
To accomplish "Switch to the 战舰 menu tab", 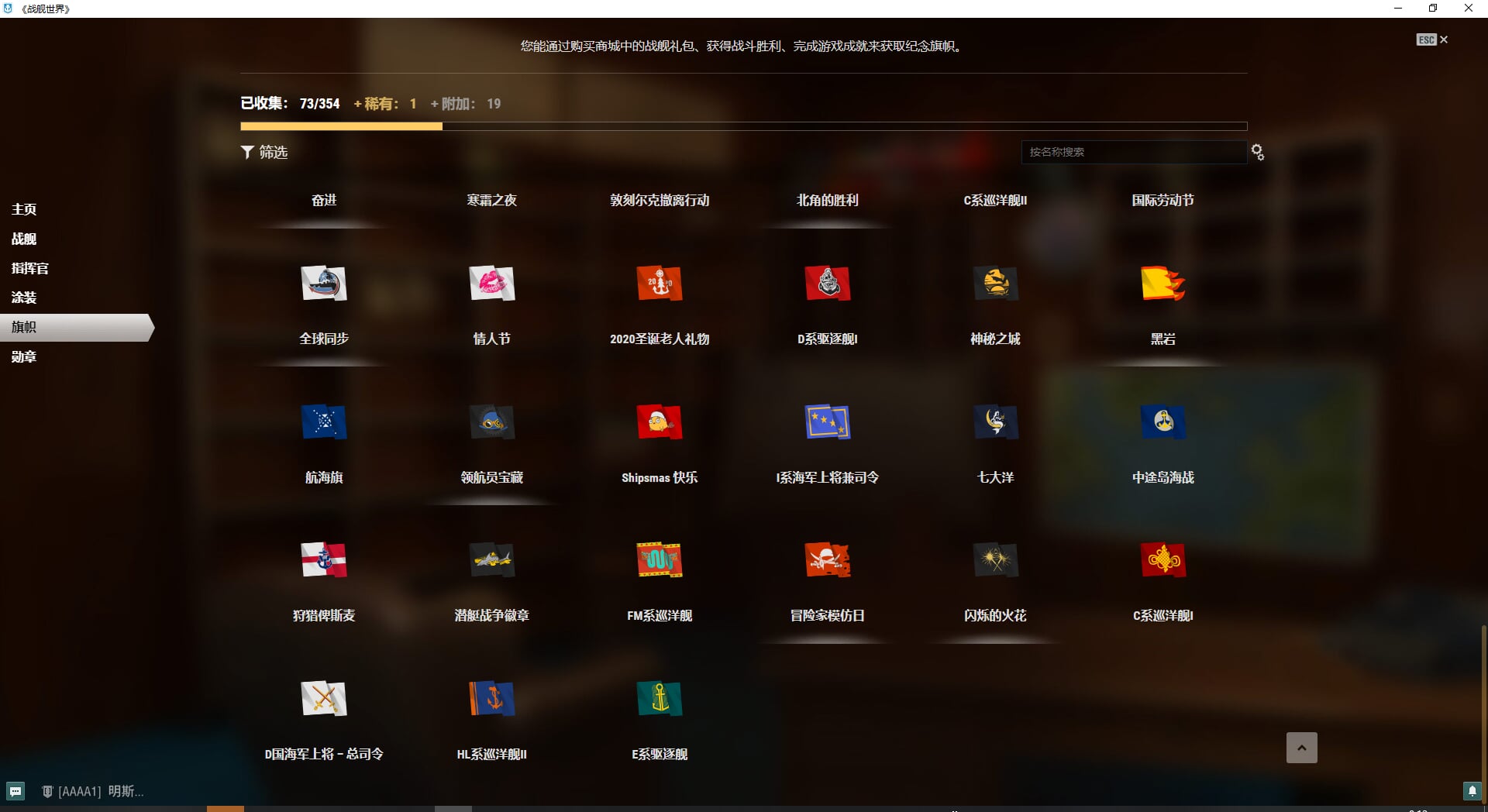I will click(x=24, y=239).
